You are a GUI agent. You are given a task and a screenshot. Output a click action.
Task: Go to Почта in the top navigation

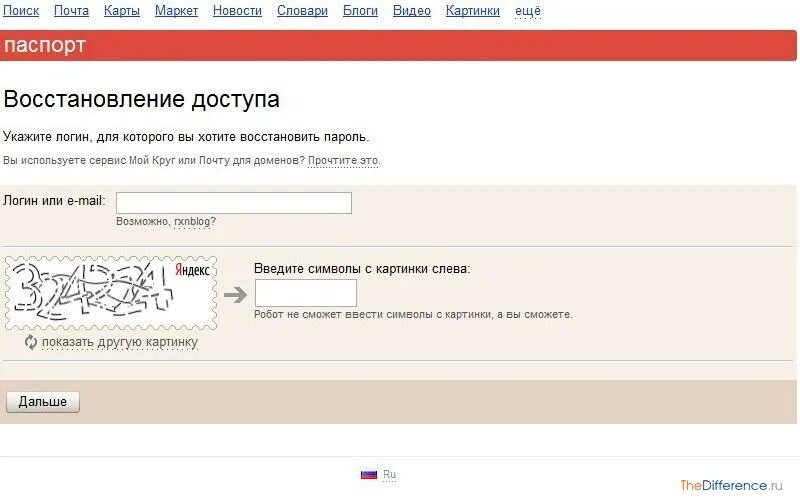coord(71,11)
